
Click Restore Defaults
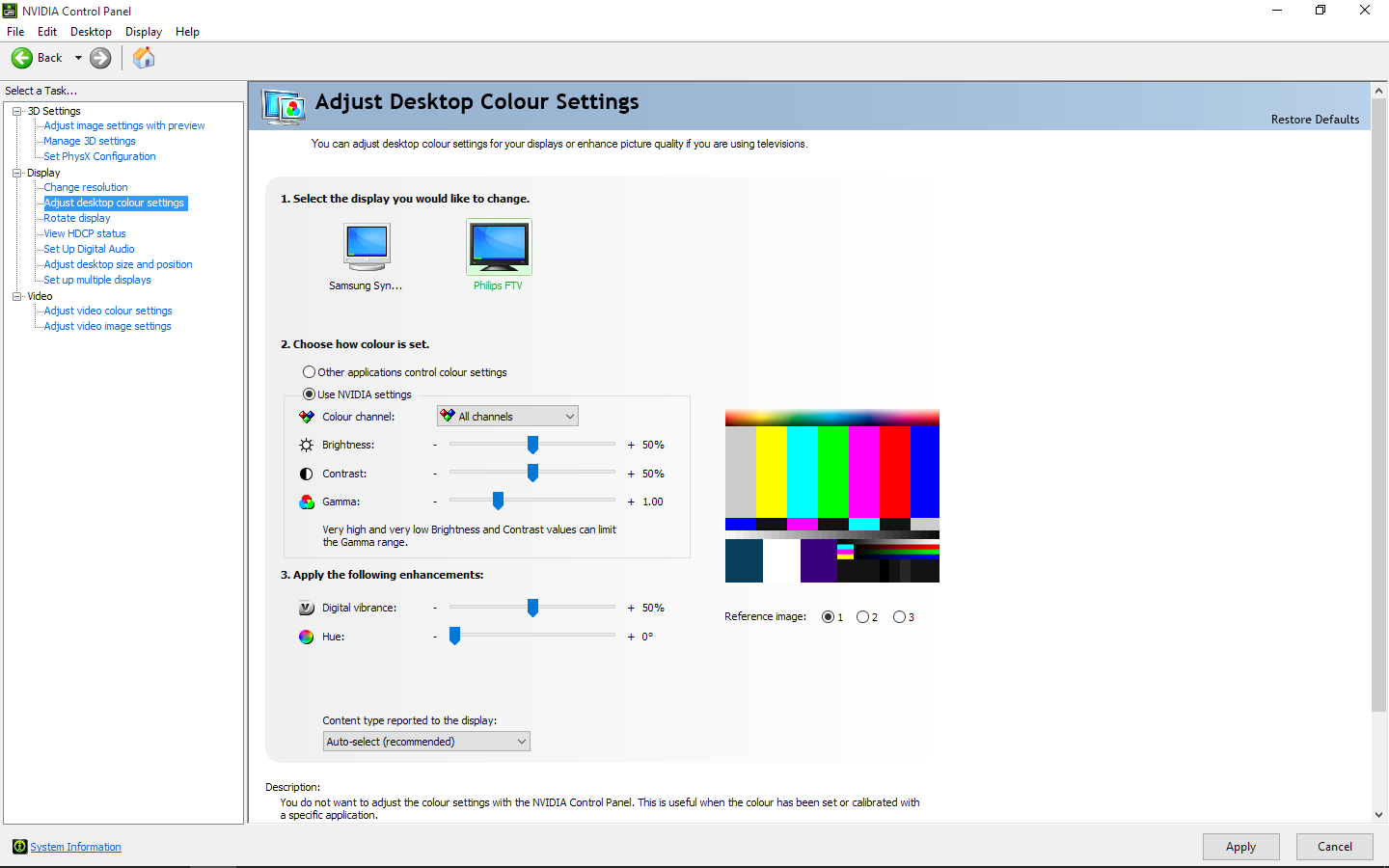pyautogui.click(x=1315, y=120)
